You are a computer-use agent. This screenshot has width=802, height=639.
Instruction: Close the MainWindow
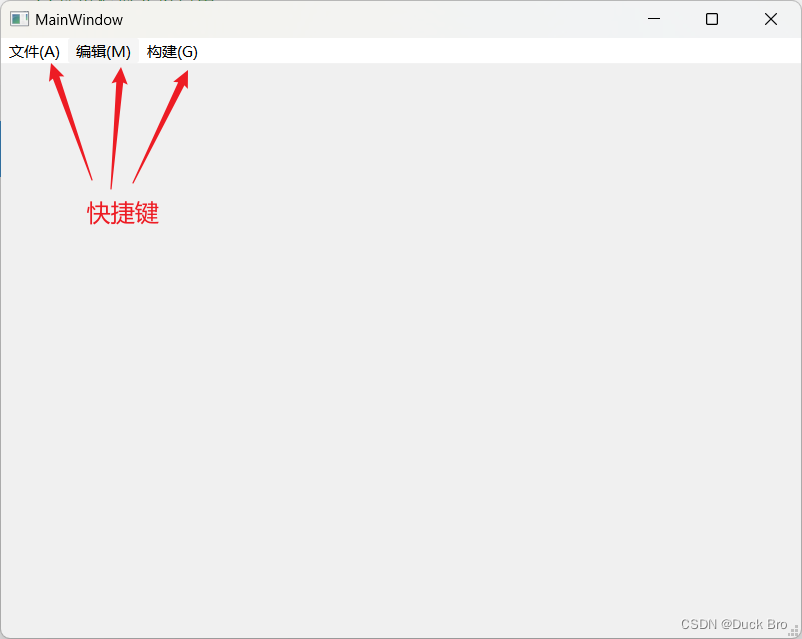pos(770,19)
